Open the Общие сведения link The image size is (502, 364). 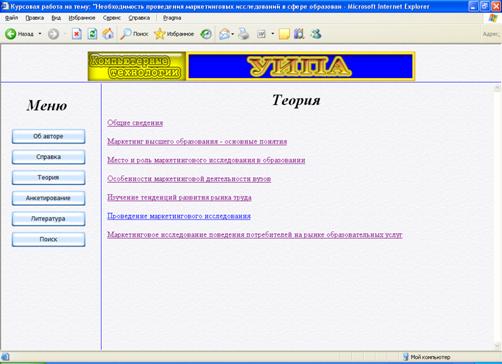(135, 123)
